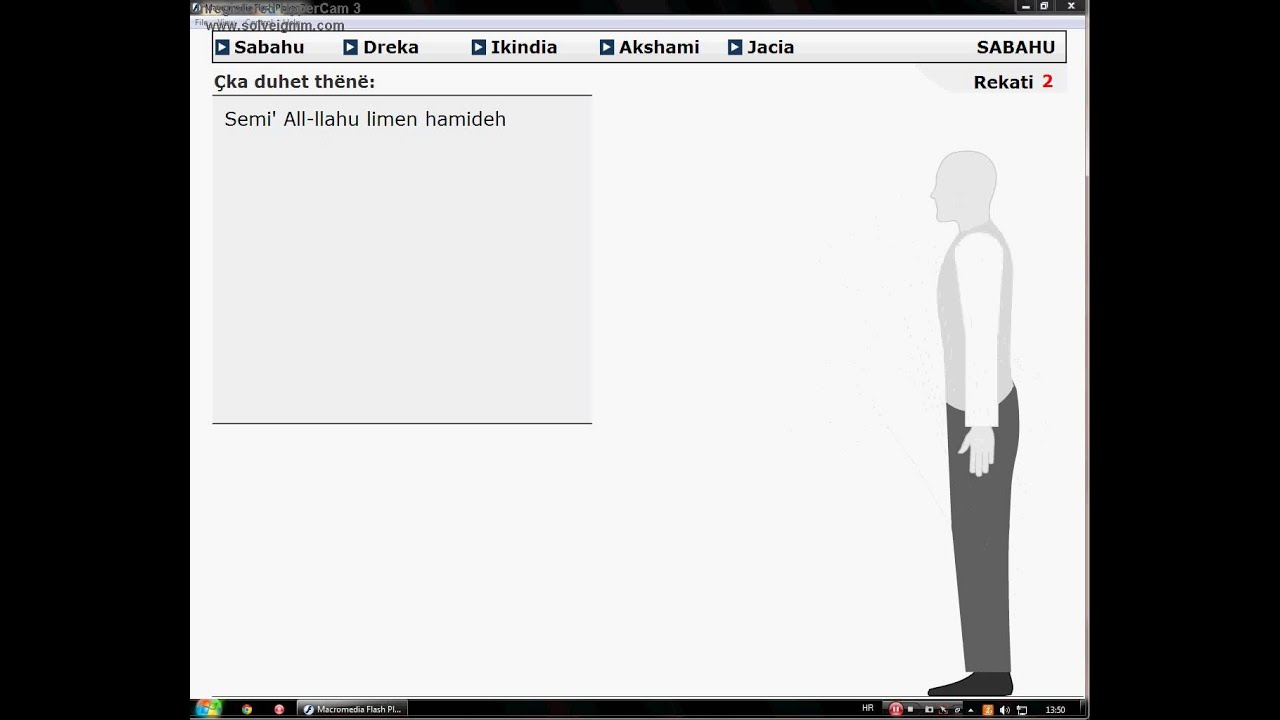Click the red round taskbar icon
The image size is (1280, 720).
[x=279, y=710]
